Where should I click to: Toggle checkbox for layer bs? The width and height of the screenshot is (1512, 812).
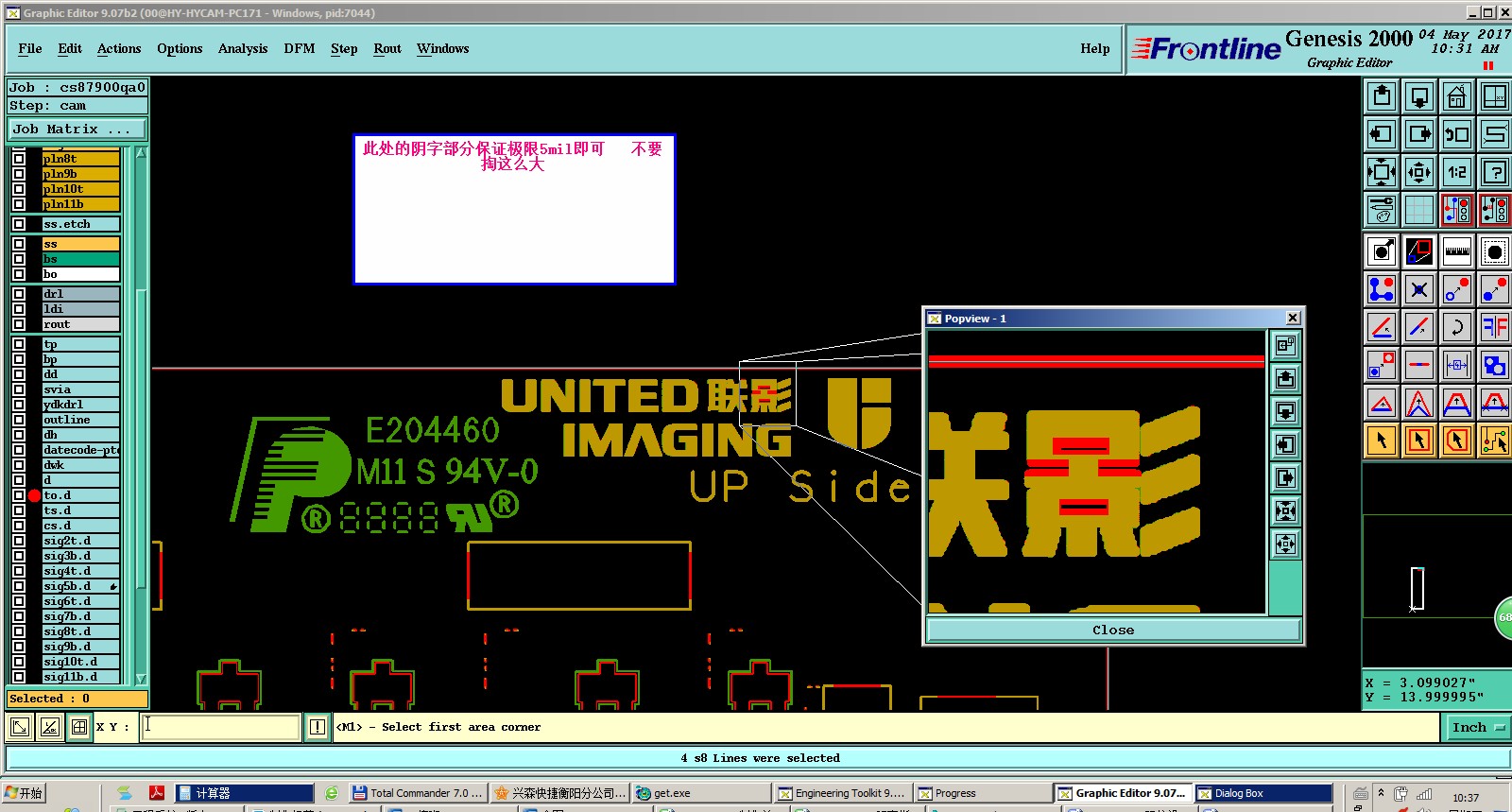(x=19, y=259)
